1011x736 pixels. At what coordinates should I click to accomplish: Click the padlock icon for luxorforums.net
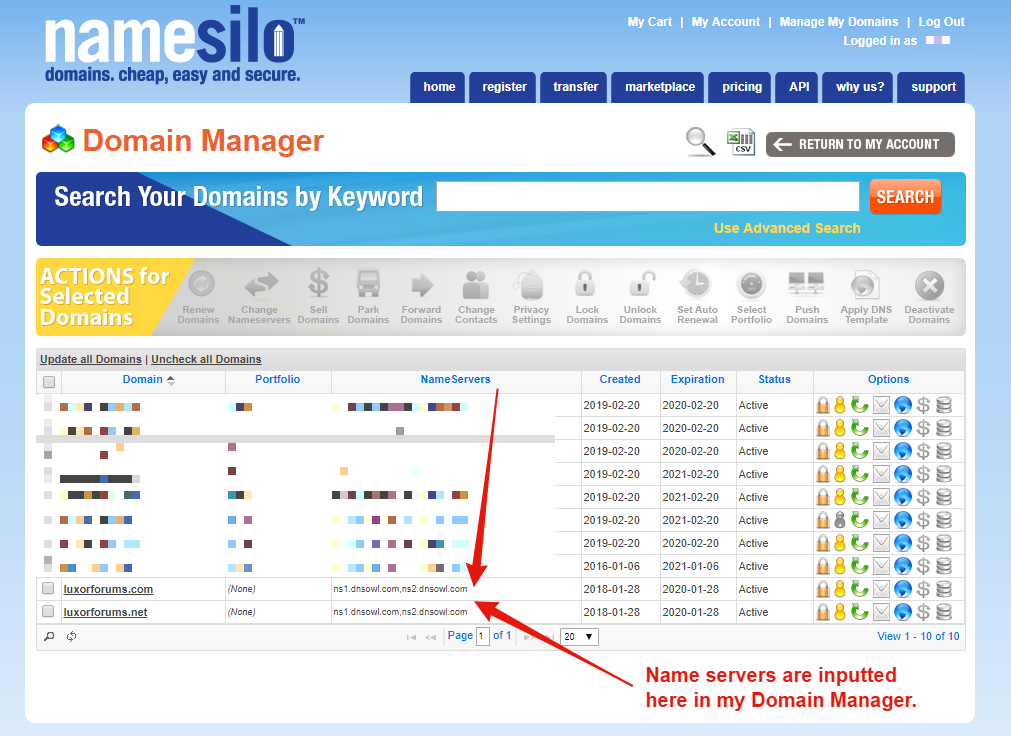823,612
